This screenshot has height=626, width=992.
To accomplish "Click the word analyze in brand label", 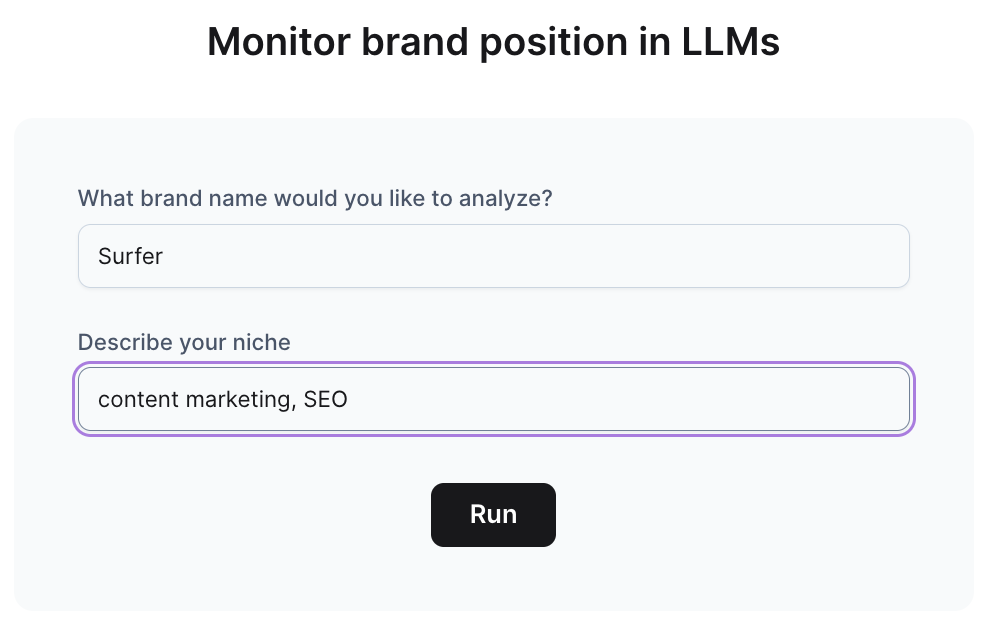I will [505, 199].
